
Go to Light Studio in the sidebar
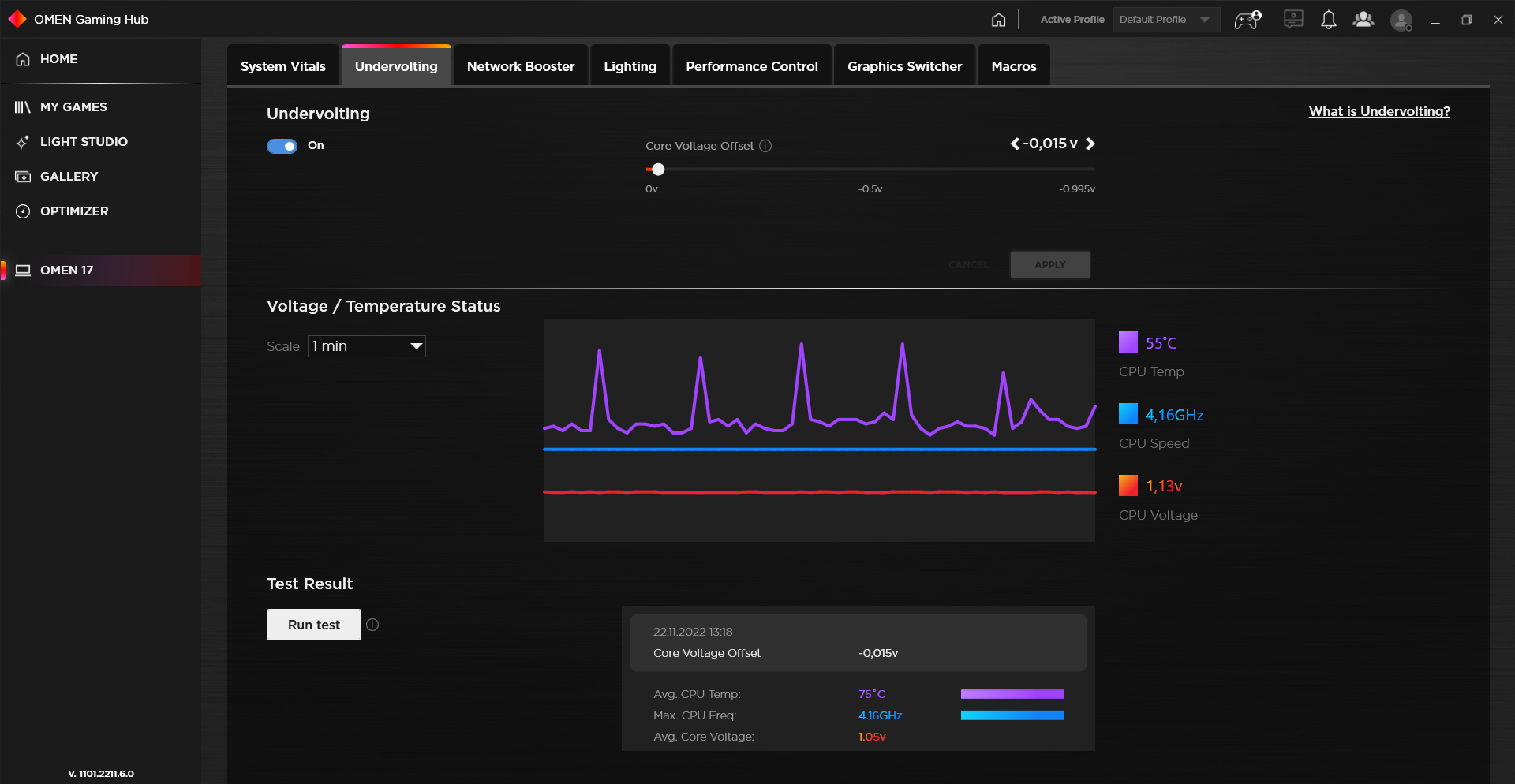click(x=84, y=142)
